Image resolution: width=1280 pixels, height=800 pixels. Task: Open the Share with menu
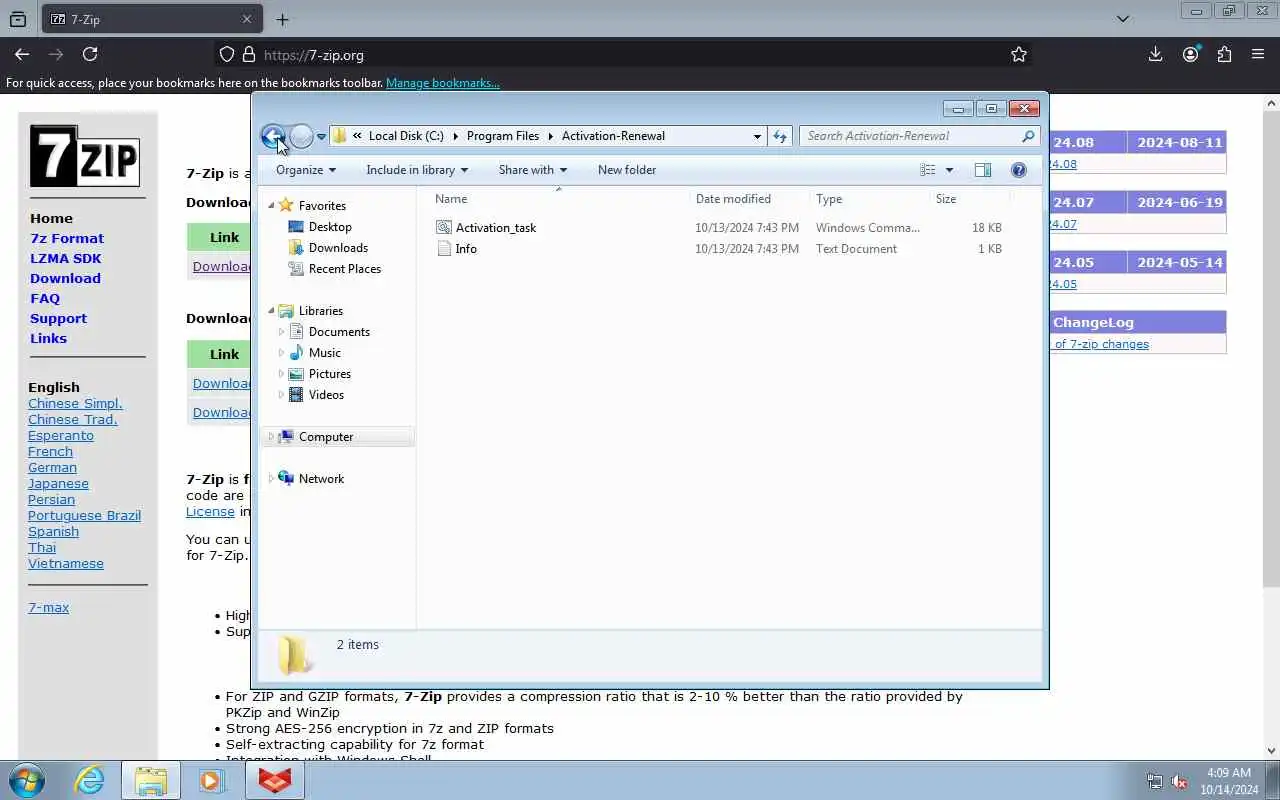[x=533, y=170]
